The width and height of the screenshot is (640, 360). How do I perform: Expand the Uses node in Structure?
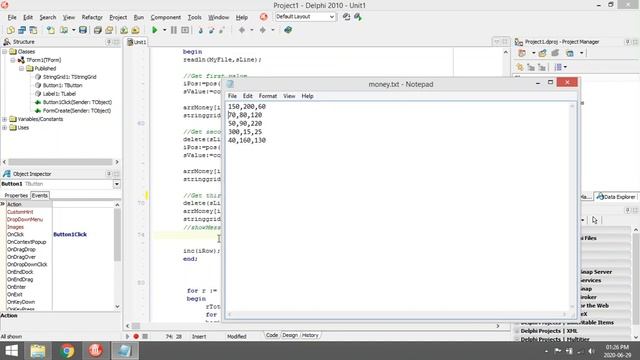coord(4,128)
